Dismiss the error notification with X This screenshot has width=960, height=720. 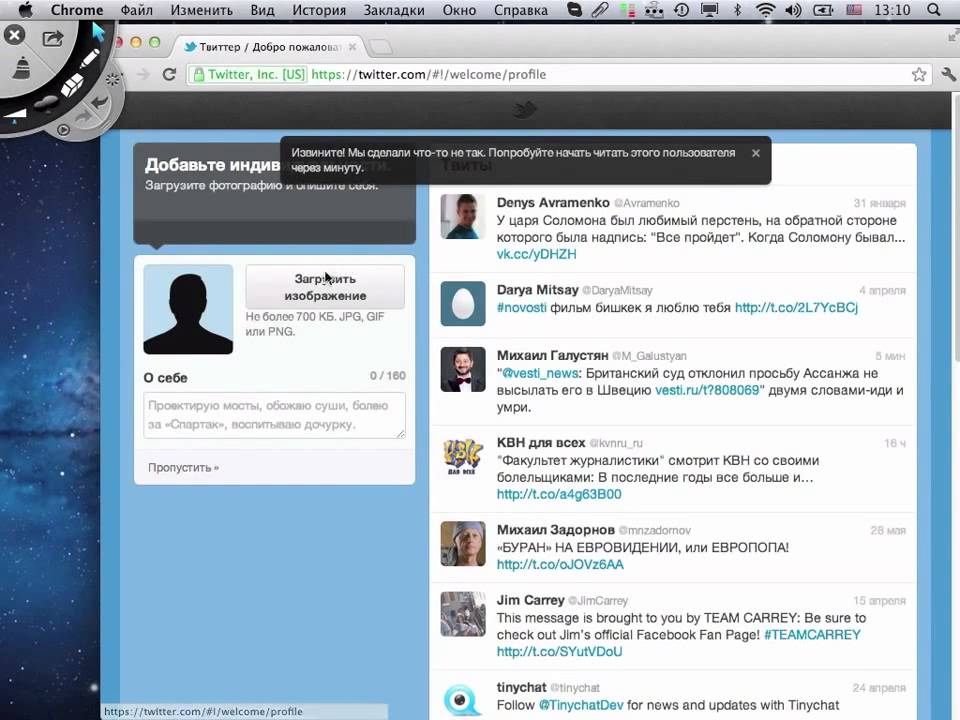(x=756, y=153)
